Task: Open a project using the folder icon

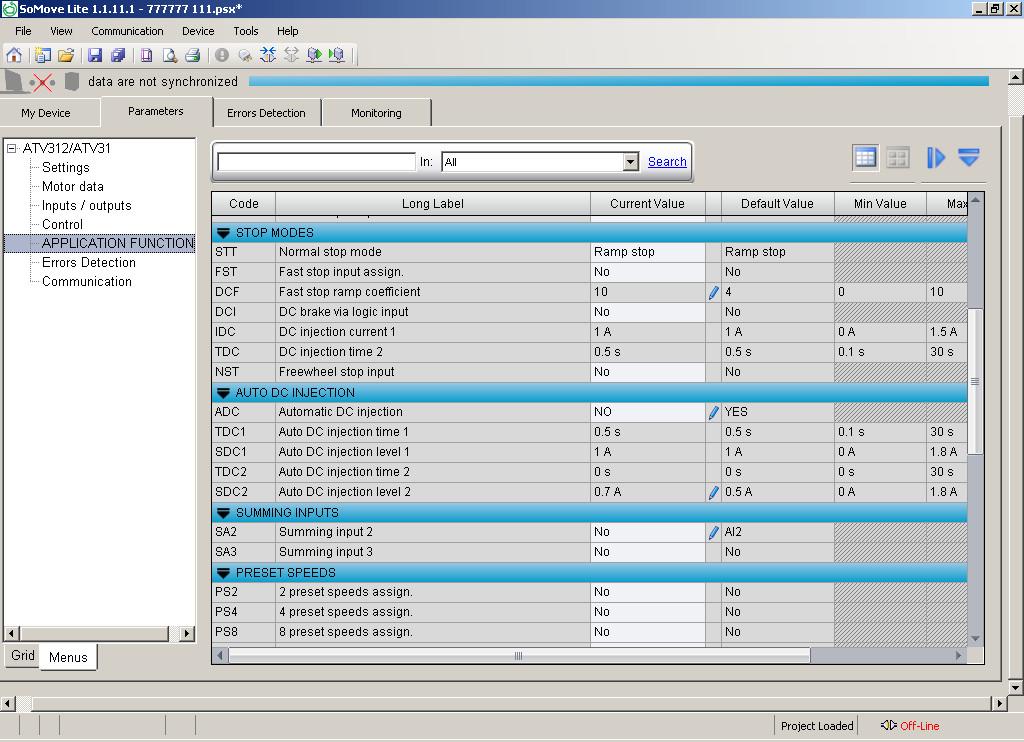Action: (65, 55)
